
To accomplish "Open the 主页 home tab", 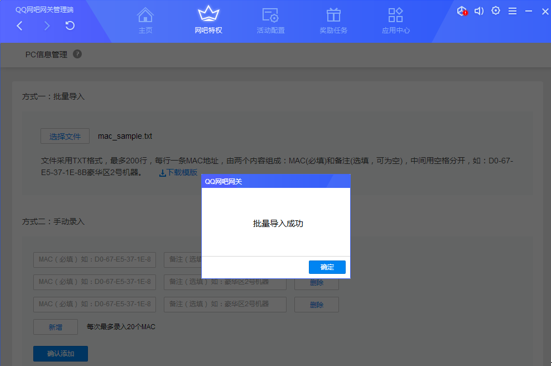I will point(145,20).
